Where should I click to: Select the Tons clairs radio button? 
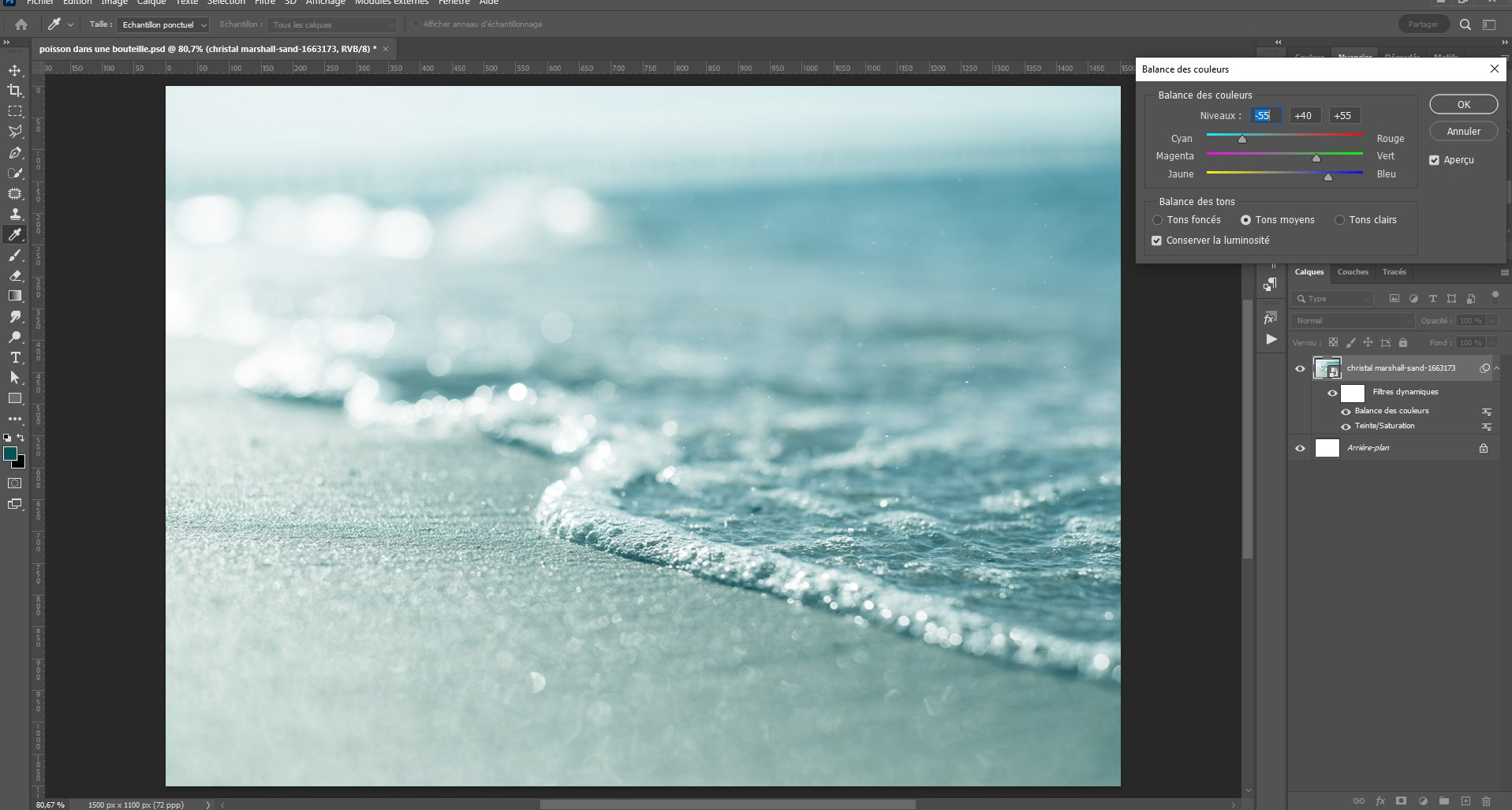1339,220
